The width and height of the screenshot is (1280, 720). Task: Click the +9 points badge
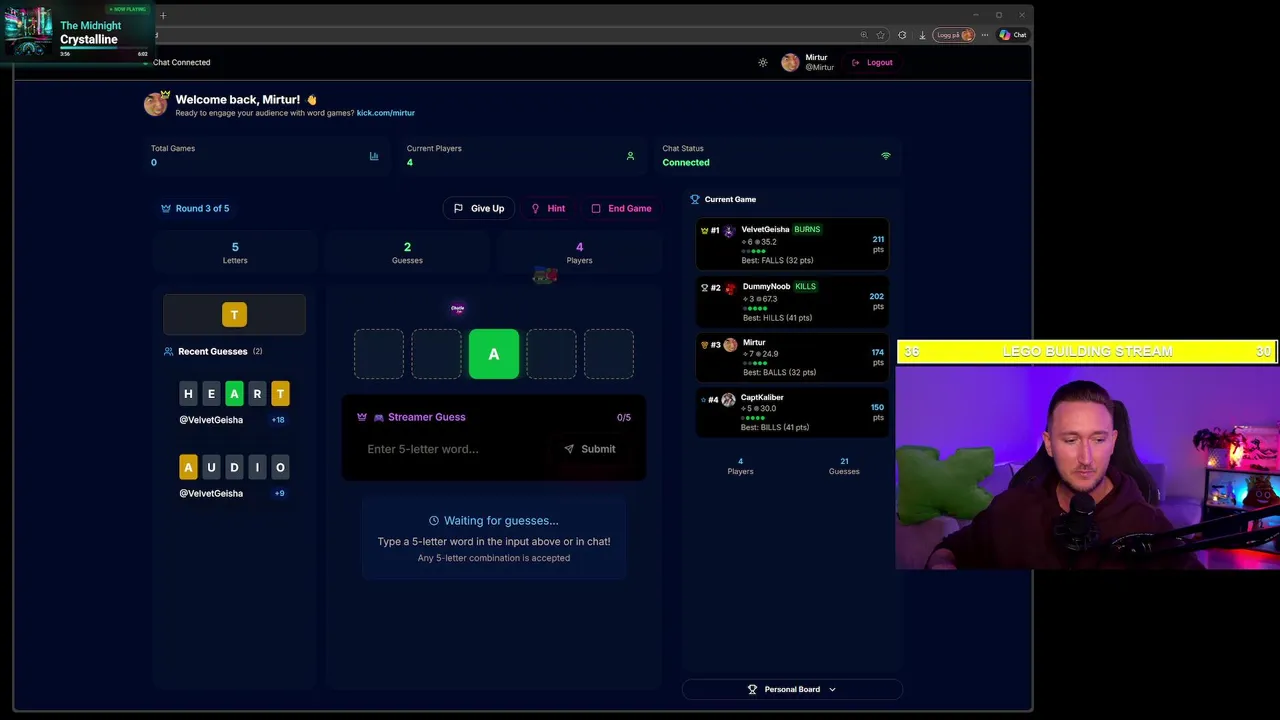pos(279,493)
